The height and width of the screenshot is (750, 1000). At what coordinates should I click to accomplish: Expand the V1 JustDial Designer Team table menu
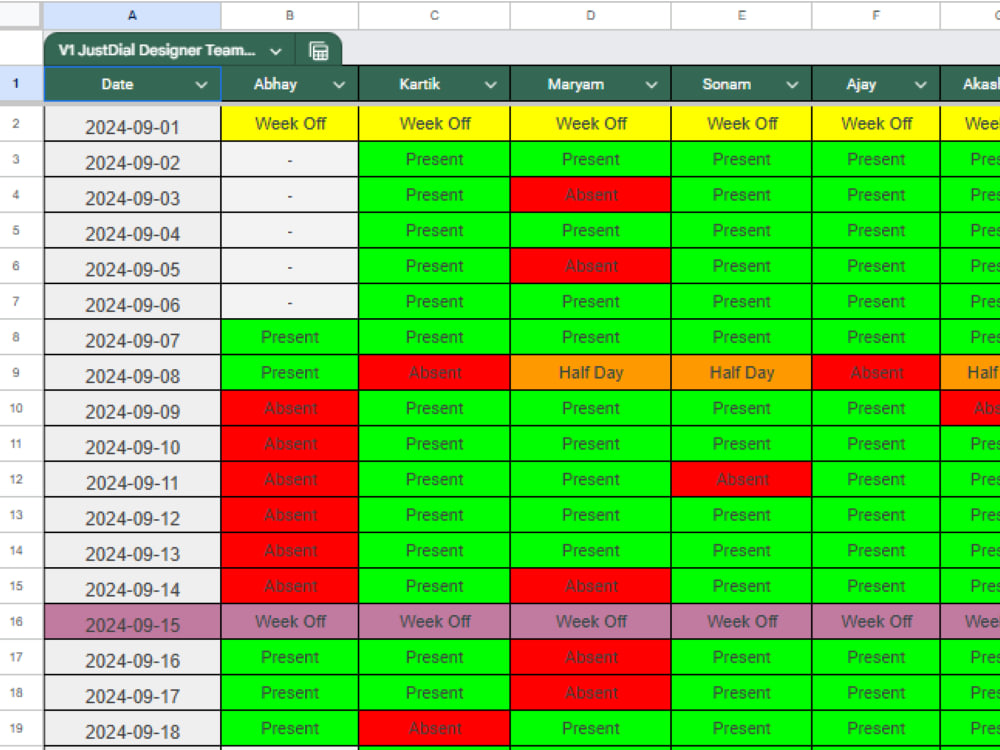(x=276, y=51)
